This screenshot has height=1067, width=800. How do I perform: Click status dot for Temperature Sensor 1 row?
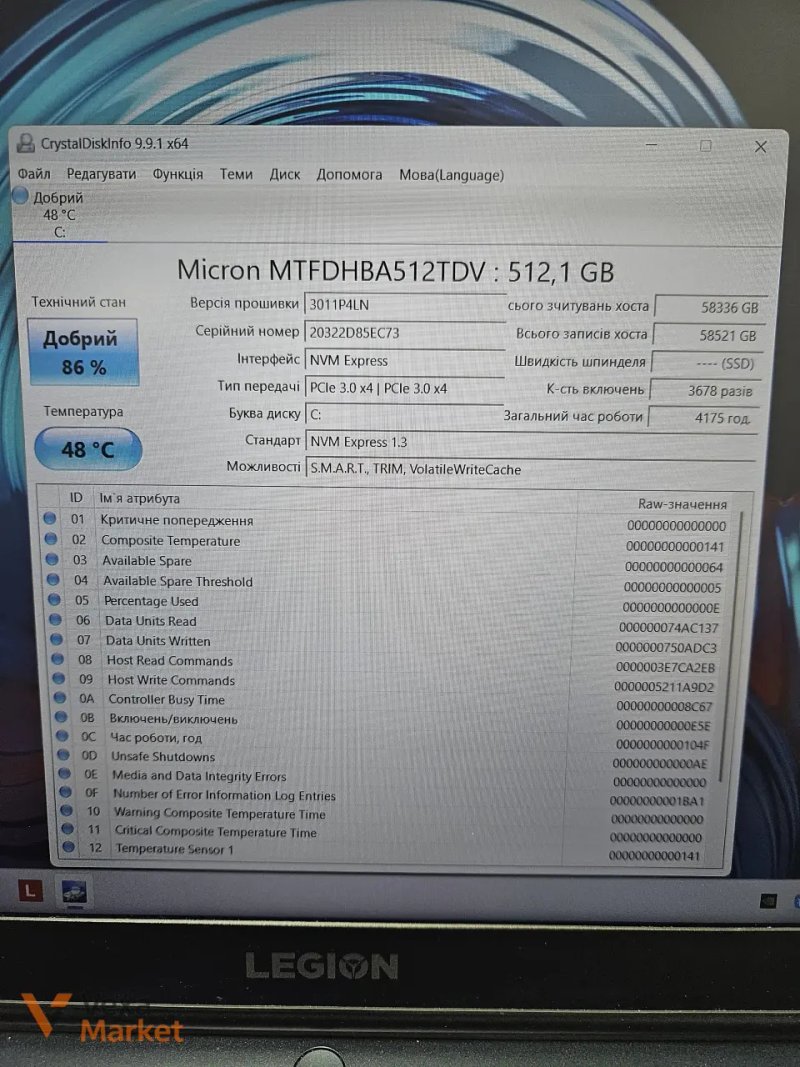tap(69, 847)
